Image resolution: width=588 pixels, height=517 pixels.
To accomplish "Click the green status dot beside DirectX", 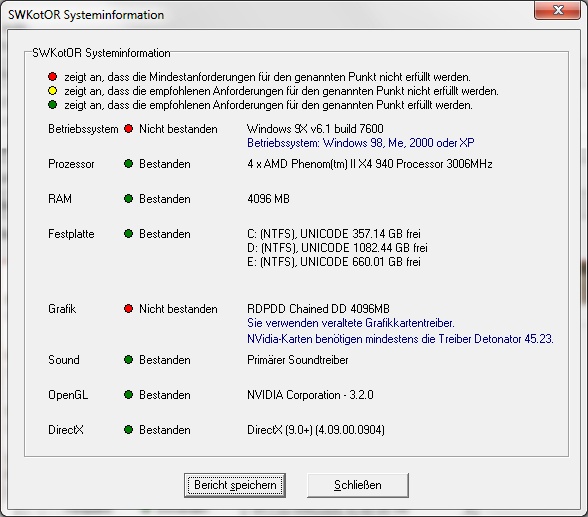I will point(129,430).
